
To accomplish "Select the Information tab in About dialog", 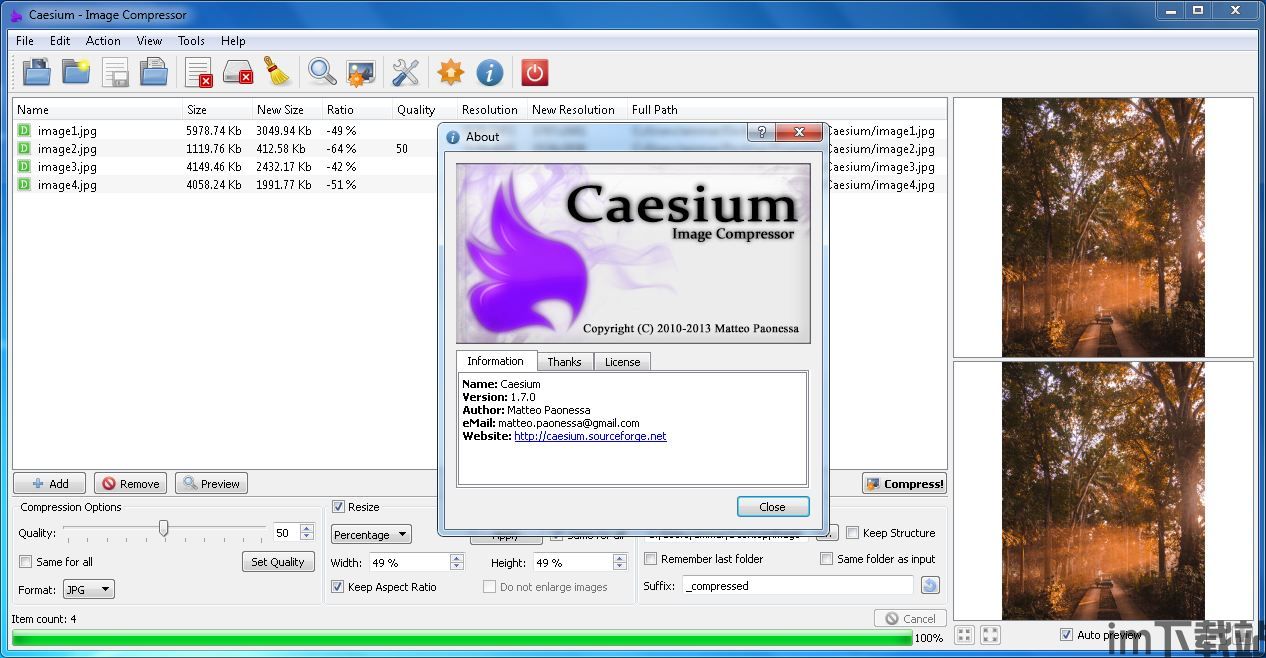I will click(495, 361).
